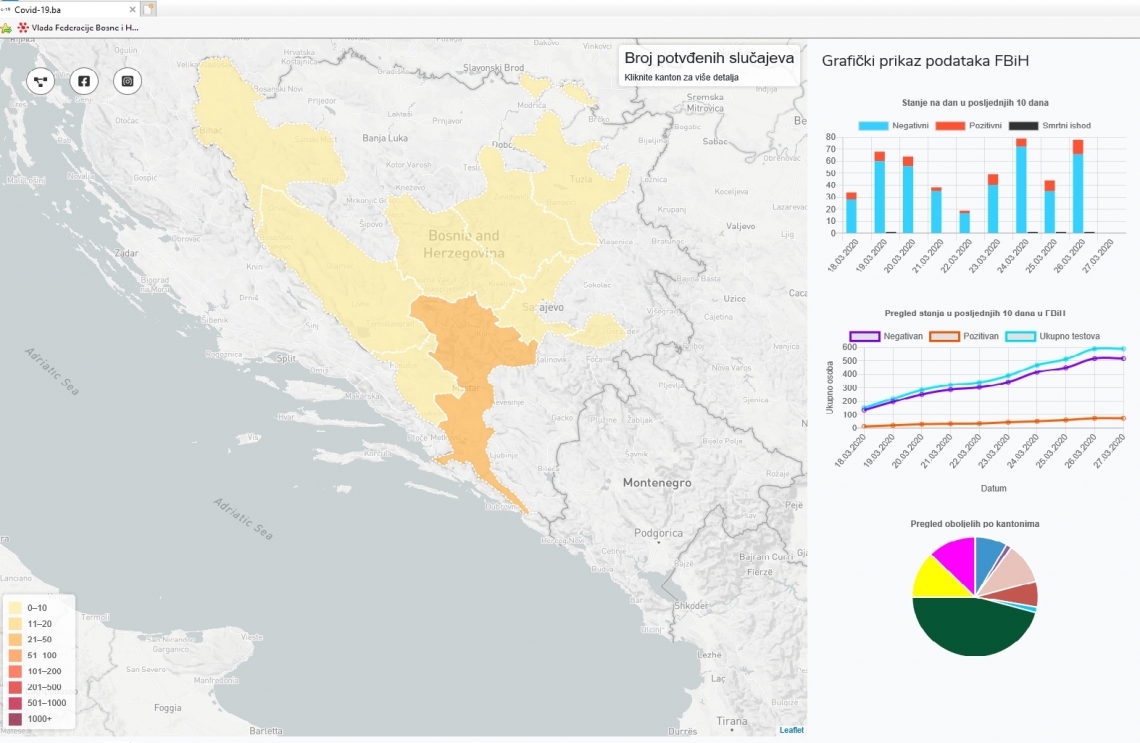Open Vlada Federacije Bosne i H... bookmark
Viewport: 1140px width, 743px height.
[x=78, y=28]
